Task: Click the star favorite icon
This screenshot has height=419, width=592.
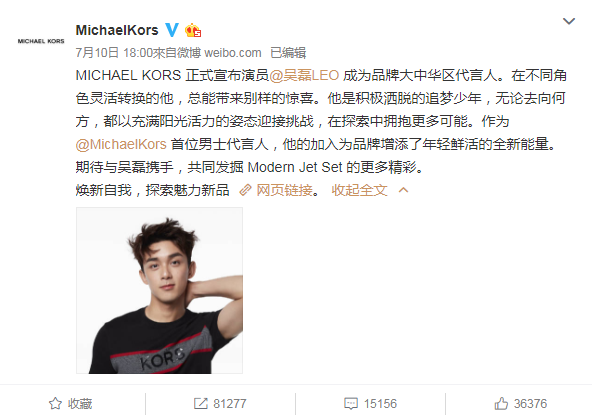Action: coord(55,404)
